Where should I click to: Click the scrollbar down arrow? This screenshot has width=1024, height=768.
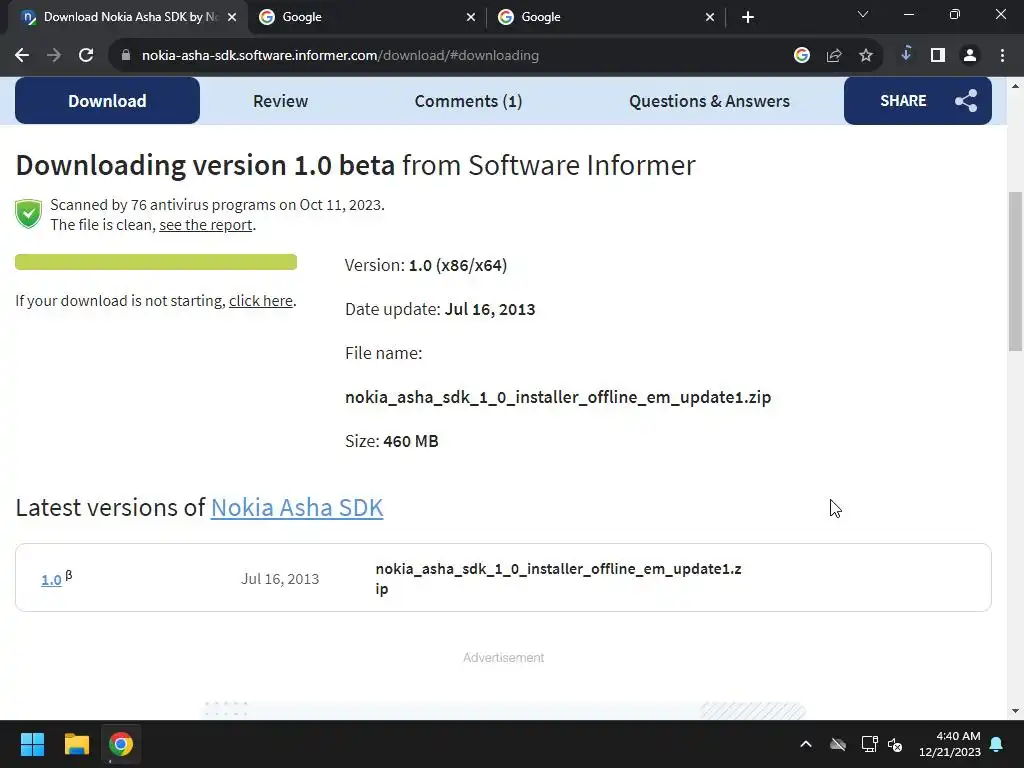1015,711
